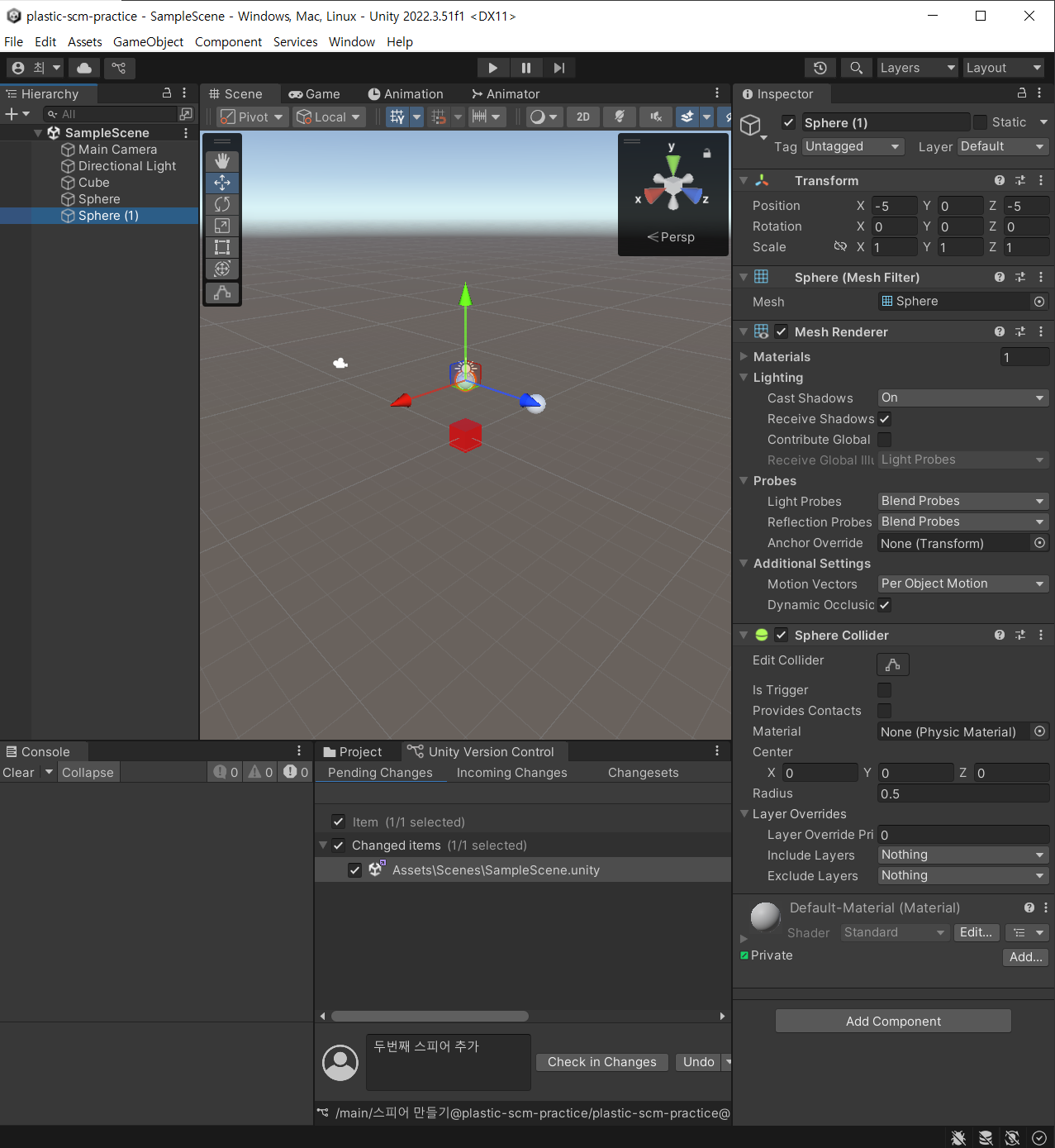Click the Undo changes button
1055x1148 pixels.
click(x=699, y=1062)
